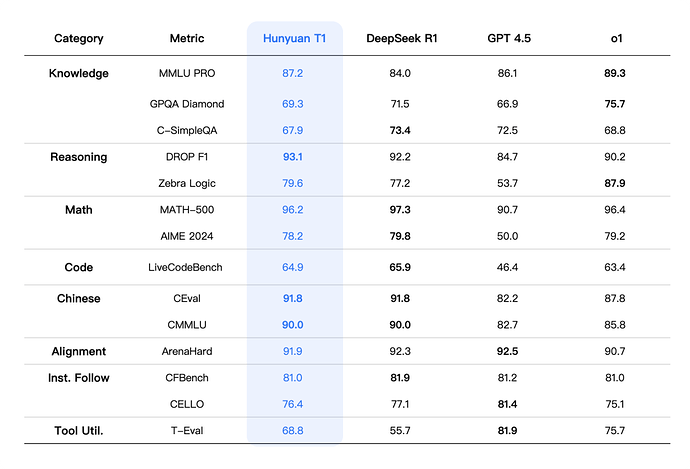
Task: Click the MMLU PRO metric name
Action: point(187,74)
